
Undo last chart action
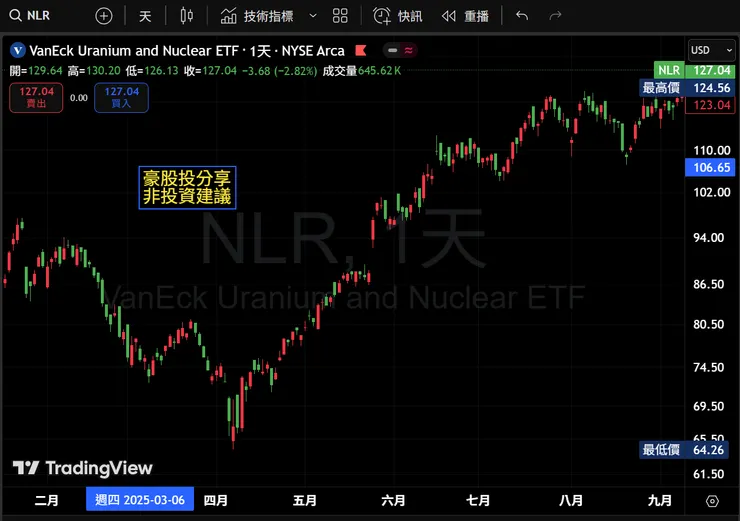[522, 16]
